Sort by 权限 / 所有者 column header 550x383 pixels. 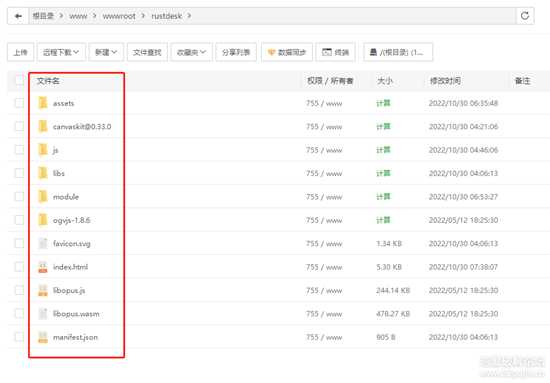point(330,81)
